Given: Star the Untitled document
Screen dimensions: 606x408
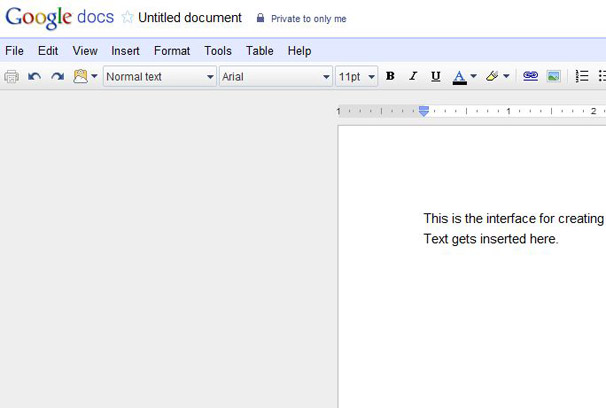Looking at the screenshot, I should click(127, 18).
